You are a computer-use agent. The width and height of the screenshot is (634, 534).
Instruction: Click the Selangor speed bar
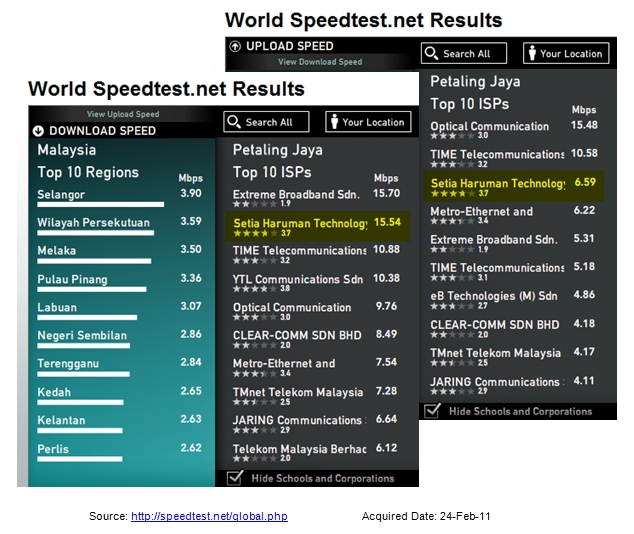(x=101, y=205)
